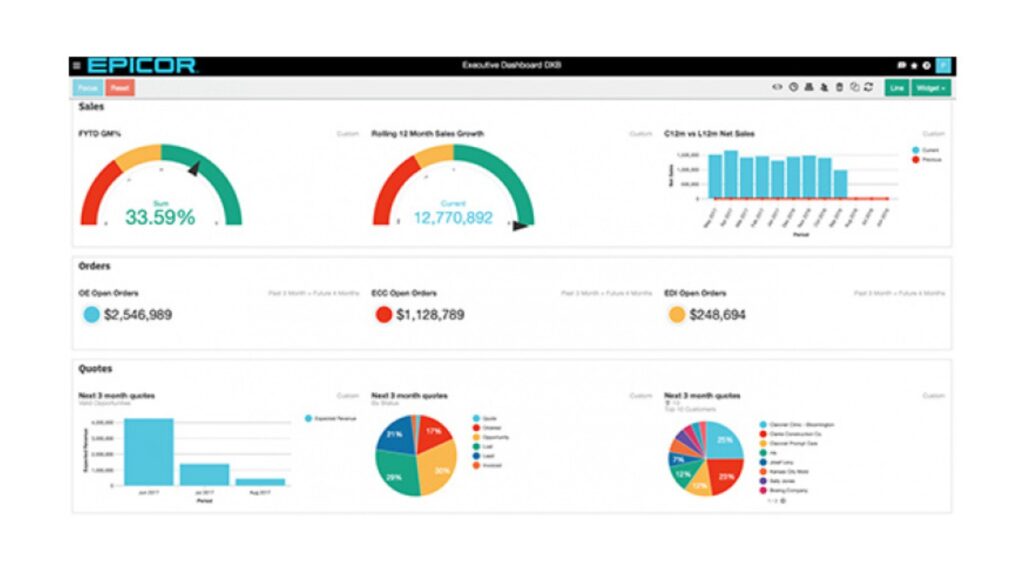Select the delete (trash) icon in the toolbar
This screenshot has height=576, width=1024.
pyautogui.click(x=838, y=88)
